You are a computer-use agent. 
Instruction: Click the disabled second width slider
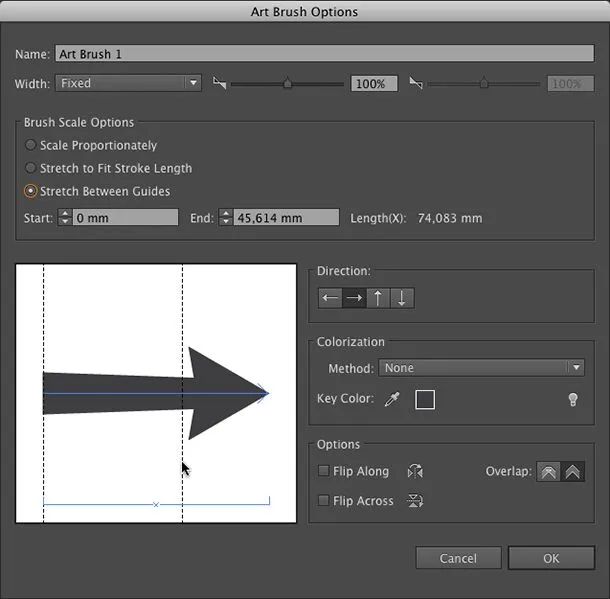(x=484, y=83)
